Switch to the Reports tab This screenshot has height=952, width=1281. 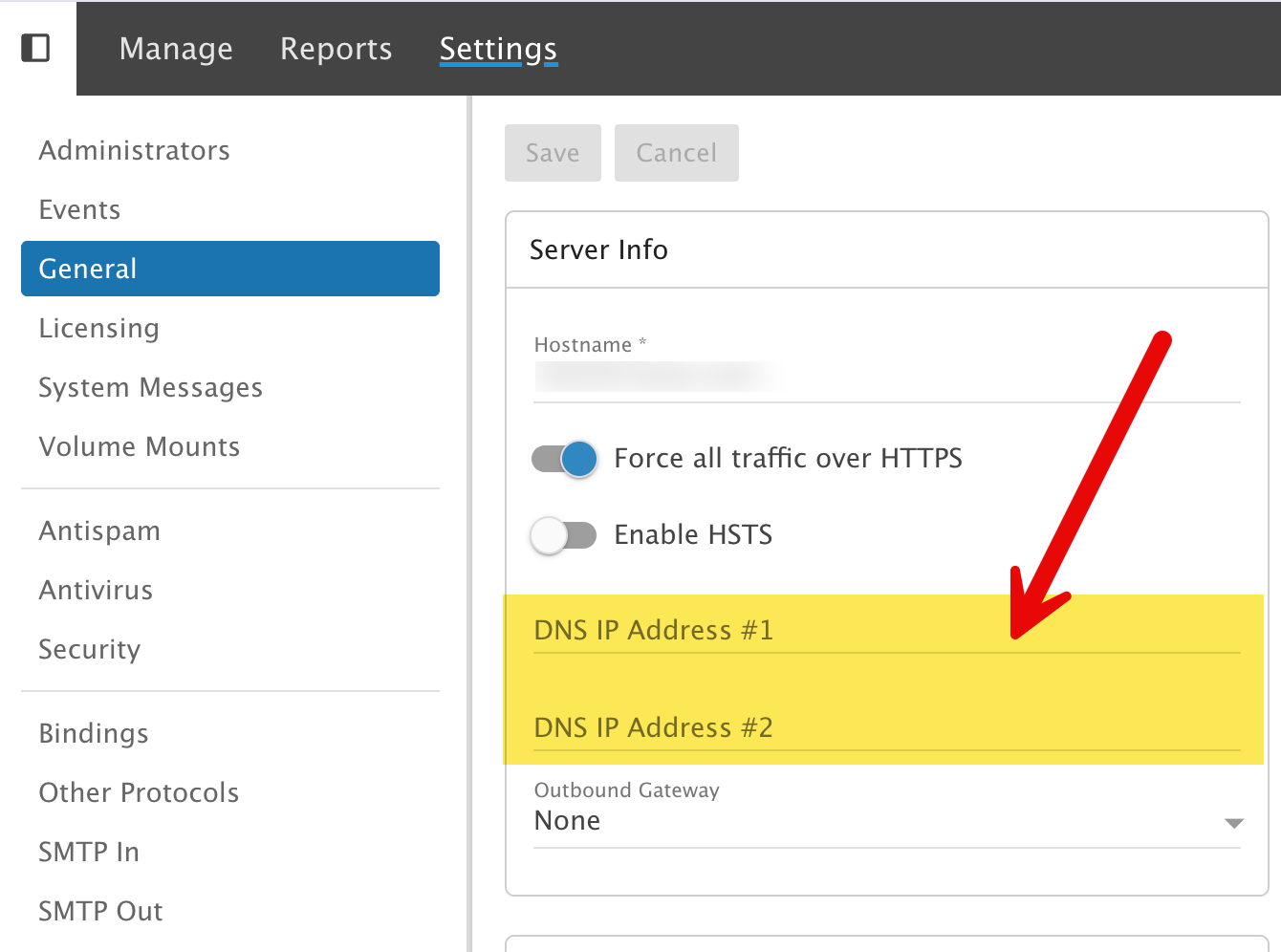(337, 49)
